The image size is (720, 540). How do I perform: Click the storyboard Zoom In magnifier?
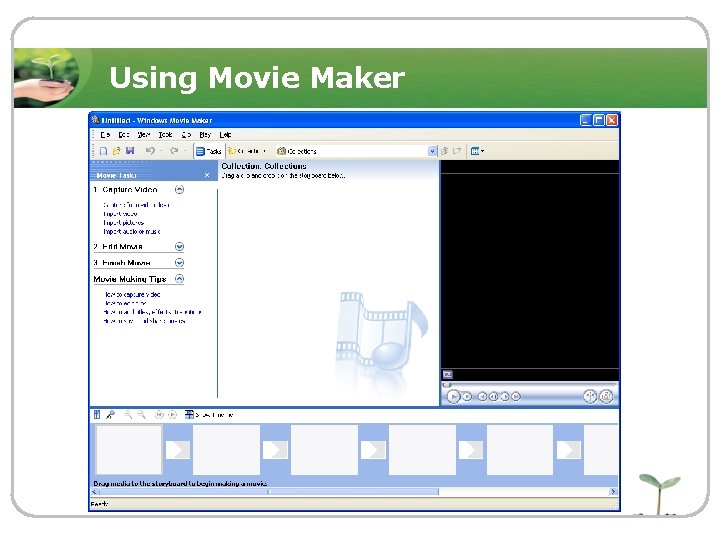click(128, 415)
